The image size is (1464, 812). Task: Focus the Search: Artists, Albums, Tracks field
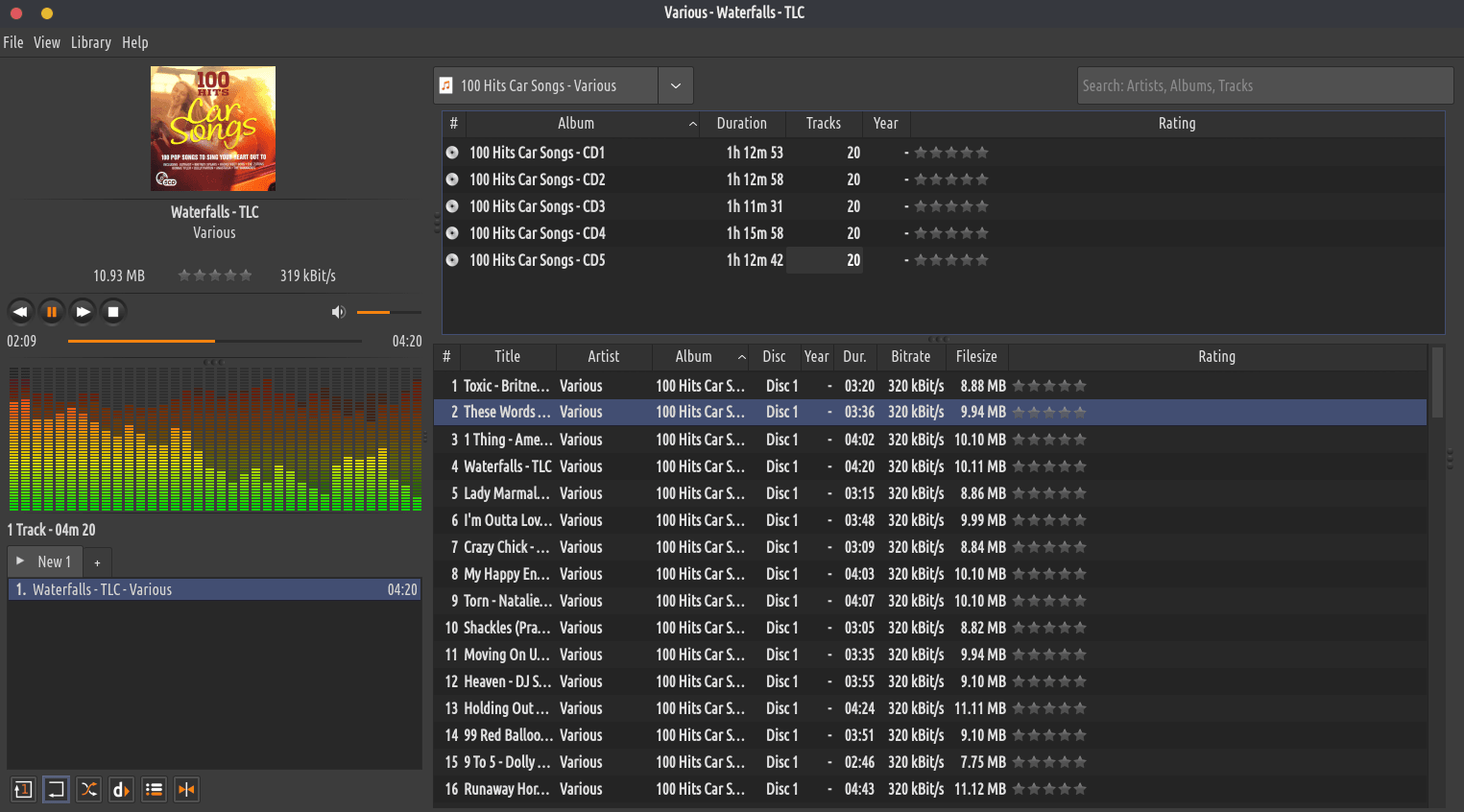pos(1265,85)
